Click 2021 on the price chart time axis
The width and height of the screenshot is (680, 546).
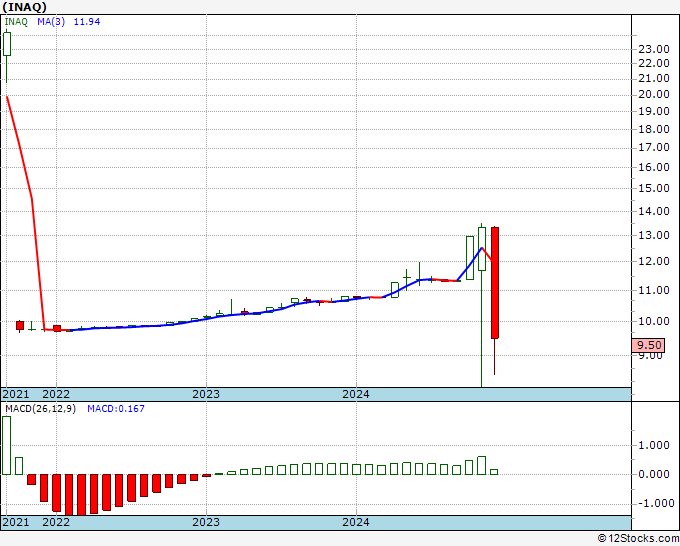(16, 394)
